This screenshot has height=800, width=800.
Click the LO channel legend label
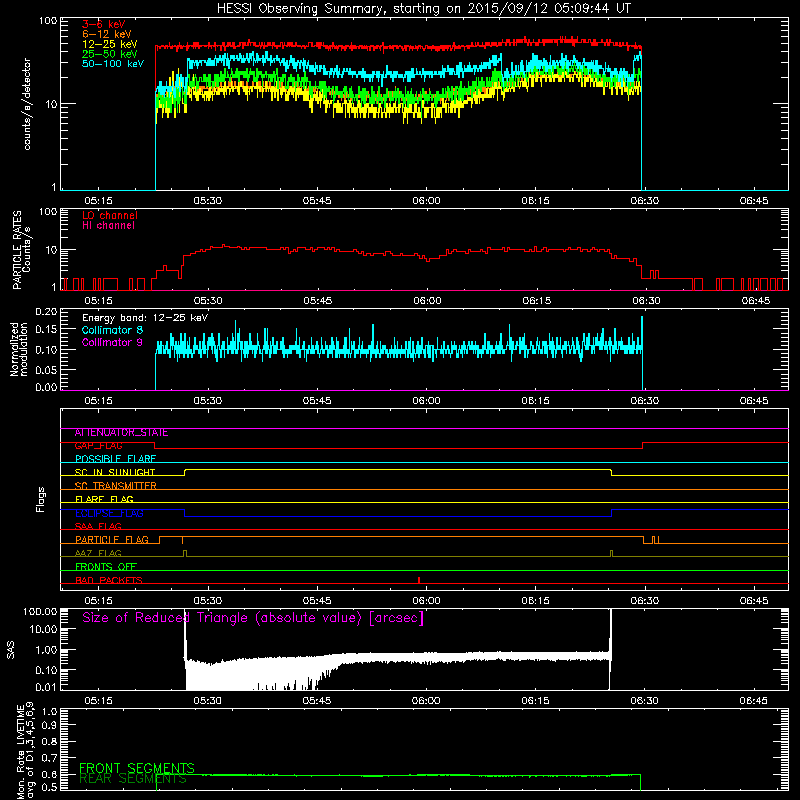point(110,215)
